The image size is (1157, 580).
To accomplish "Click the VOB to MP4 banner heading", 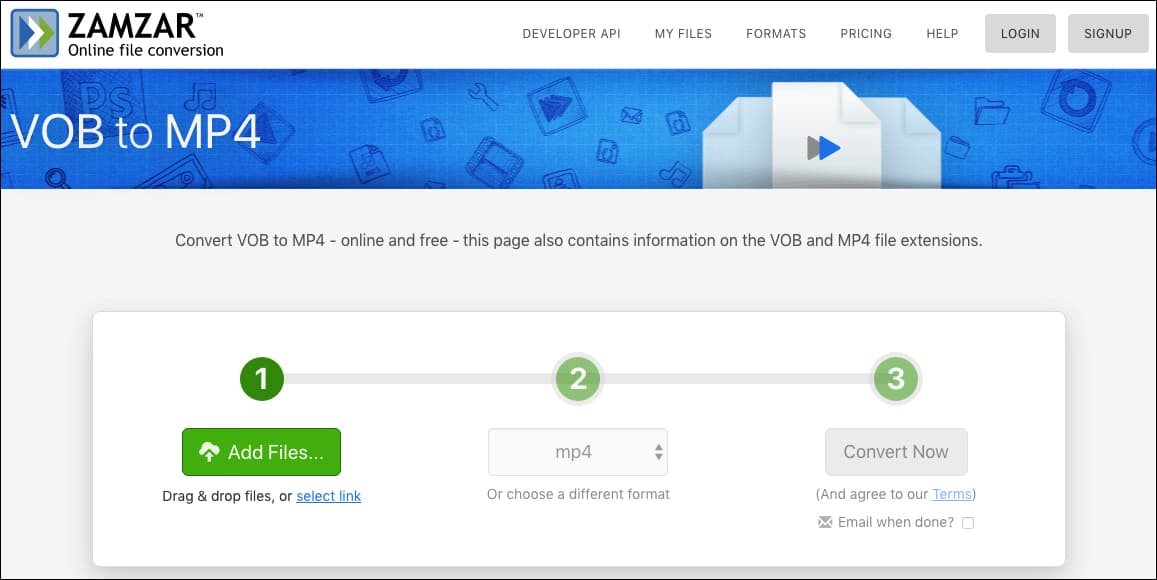I will point(136,131).
